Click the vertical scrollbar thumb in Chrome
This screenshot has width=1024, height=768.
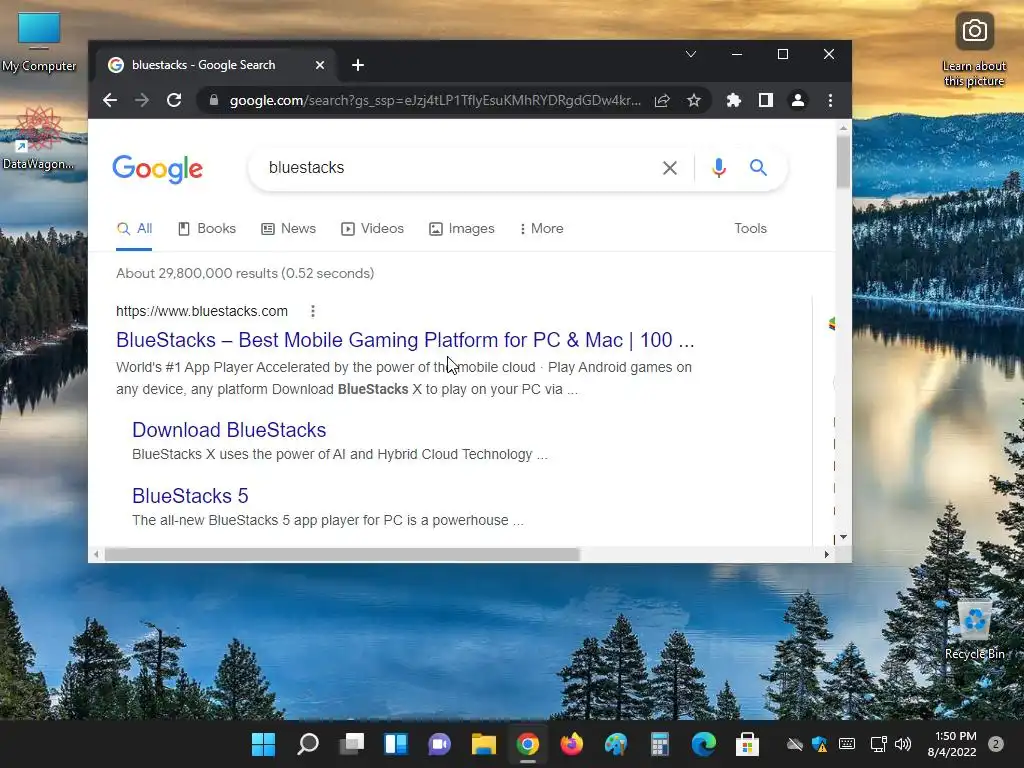[843, 161]
